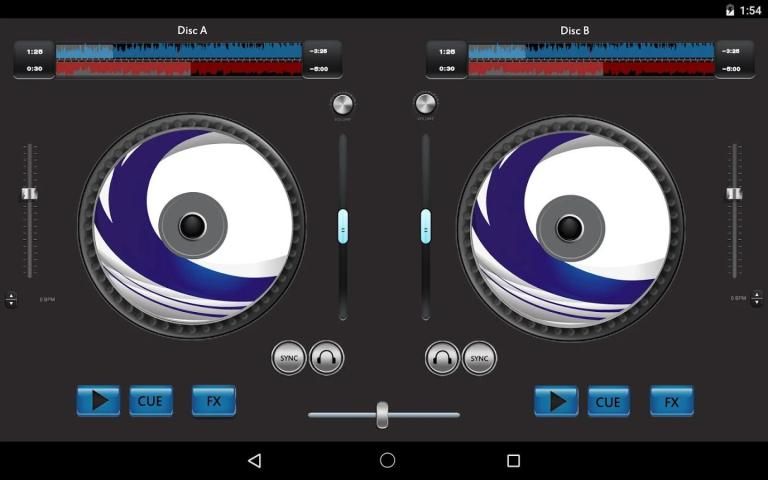Tap the CUE button for Disc B
Viewport: 768px width, 480px height.
608,402
